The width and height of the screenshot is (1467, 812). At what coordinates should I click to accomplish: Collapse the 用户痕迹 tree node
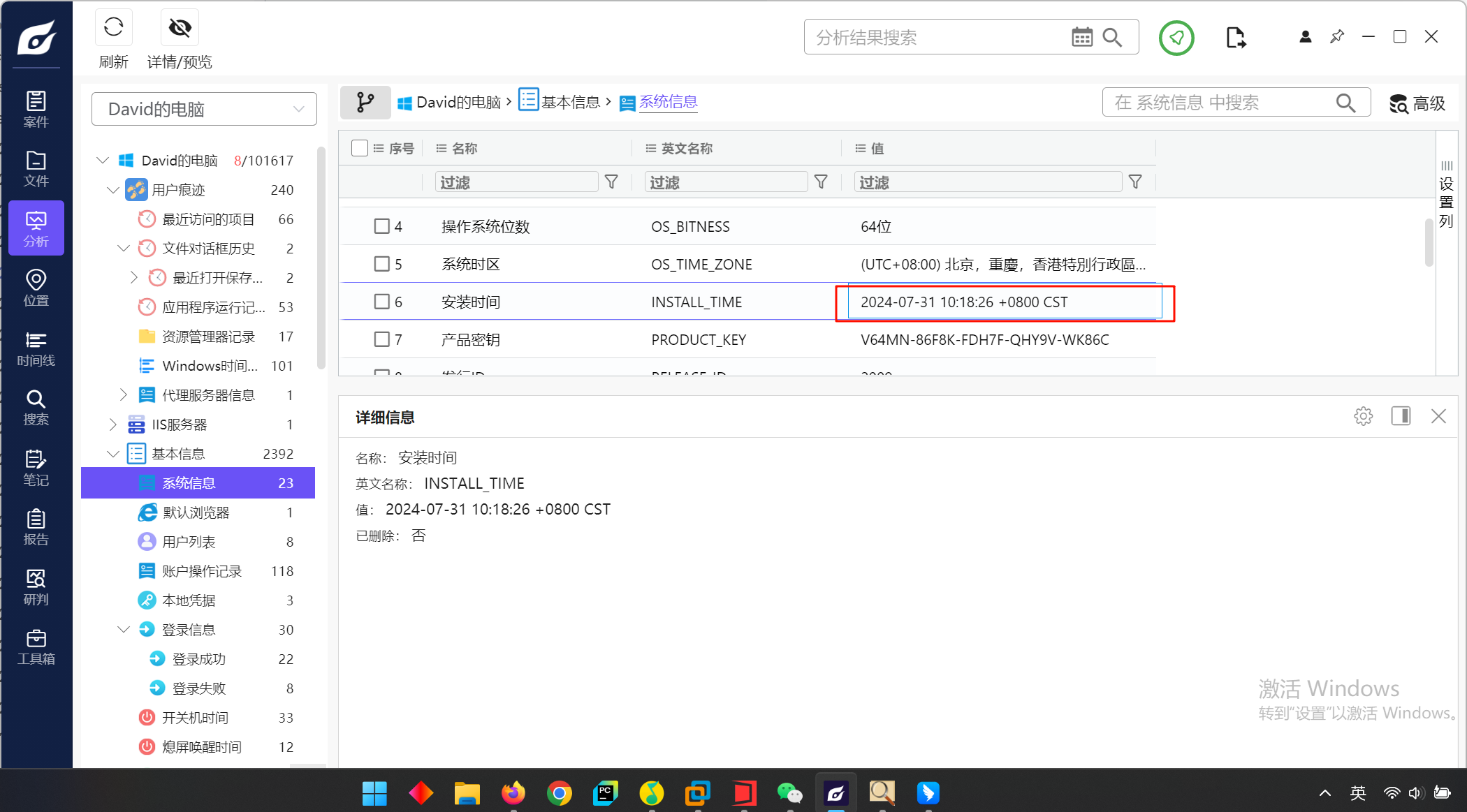[x=113, y=190]
